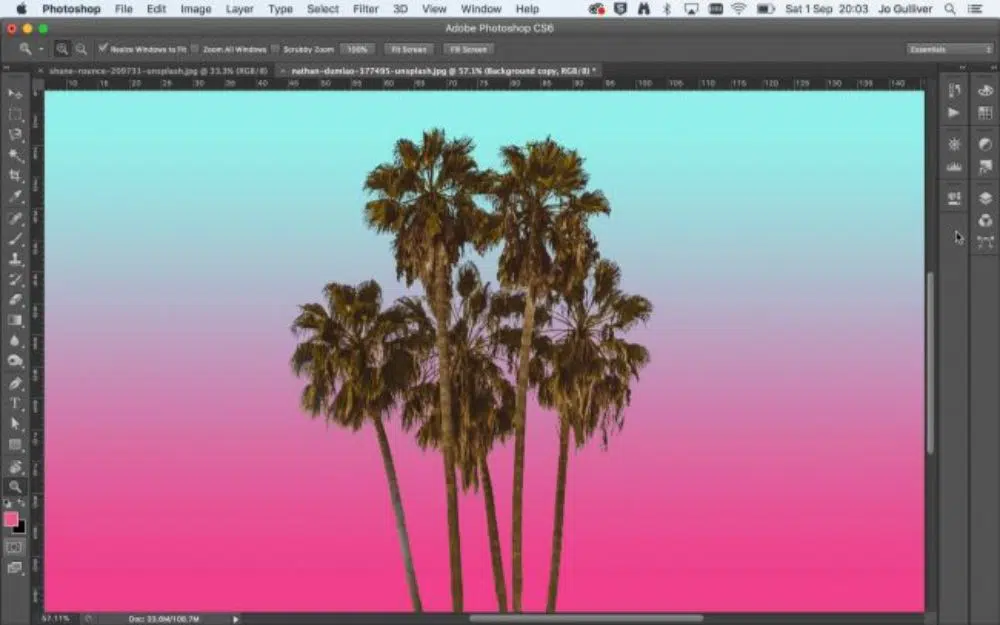
Task: Open the Layers panel icon
Action: coord(985,198)
